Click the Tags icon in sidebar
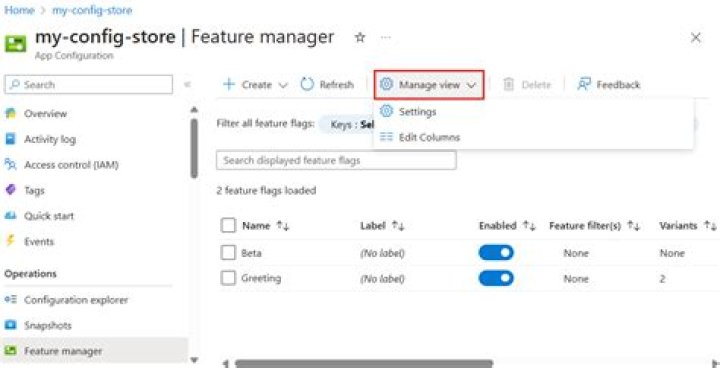The image size is (720, 368). [x=10, y=190]
